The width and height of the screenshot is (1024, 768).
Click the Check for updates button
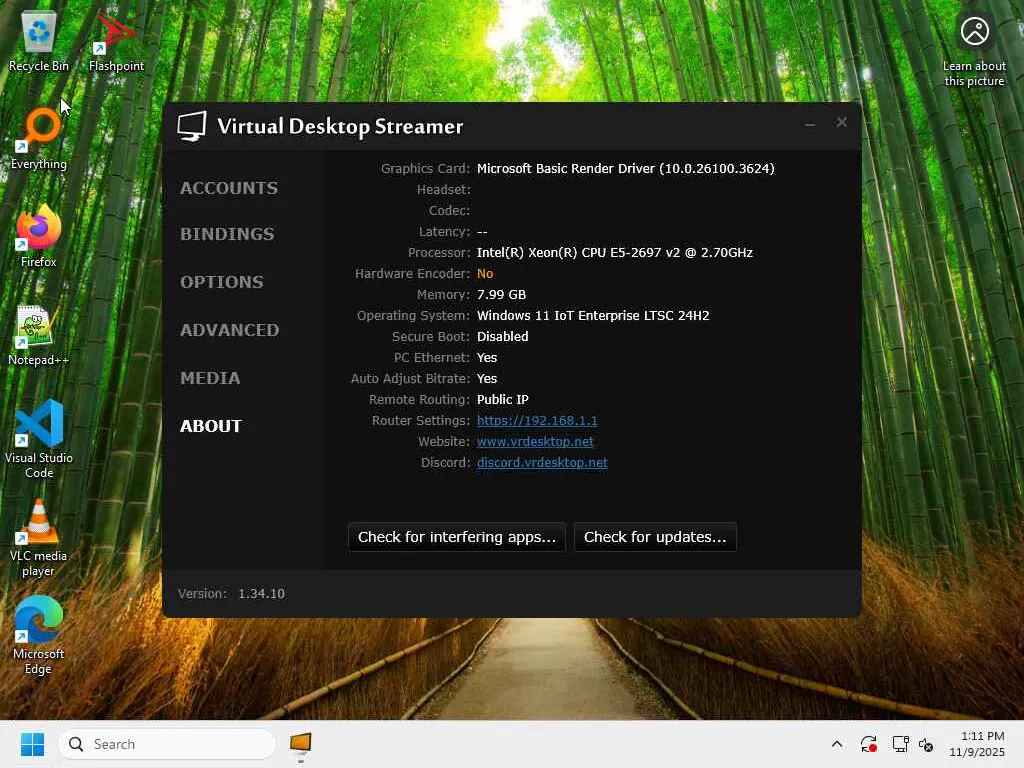(655, 537)
